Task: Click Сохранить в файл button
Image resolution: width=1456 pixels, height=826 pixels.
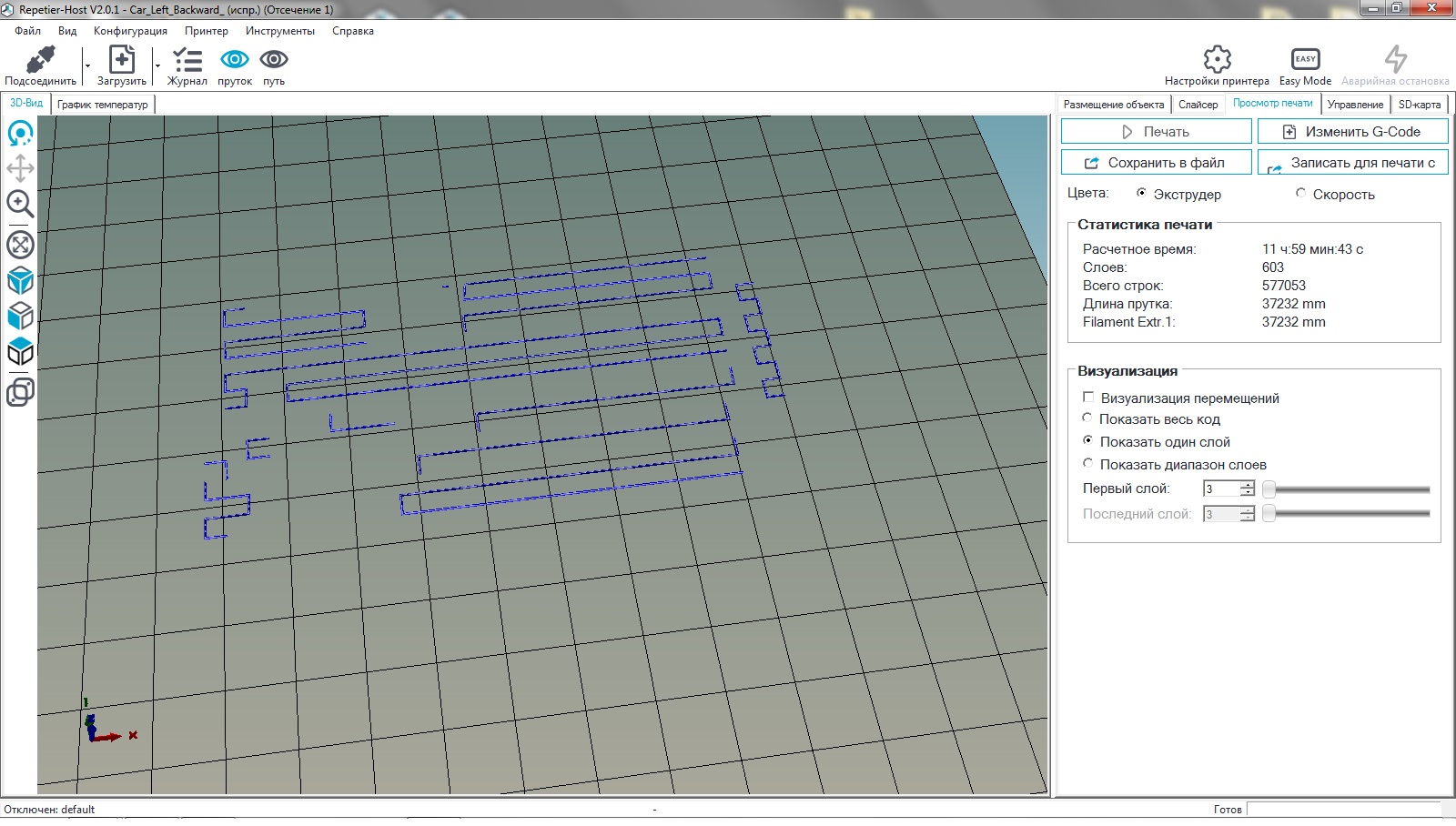Action: (1156, 163)
